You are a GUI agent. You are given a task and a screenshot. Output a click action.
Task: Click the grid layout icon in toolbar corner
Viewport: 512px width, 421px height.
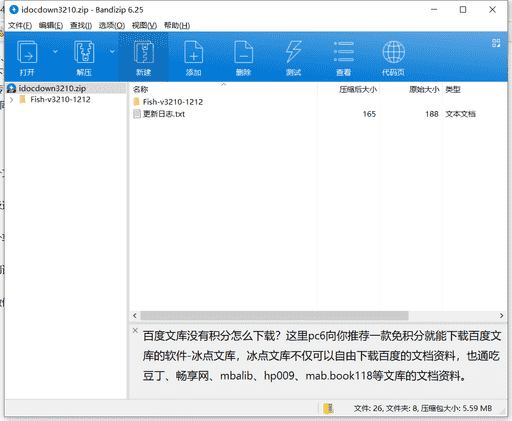coord(496,43)
